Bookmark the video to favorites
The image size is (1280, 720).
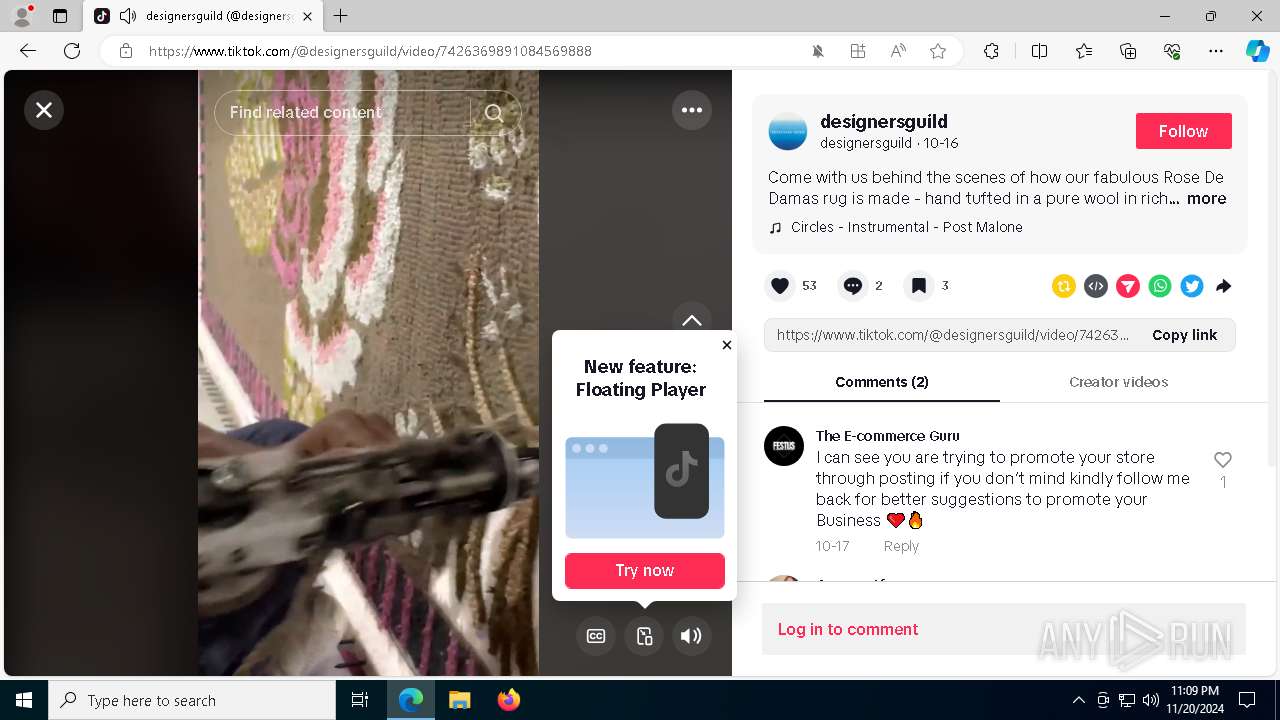[918, 286]
